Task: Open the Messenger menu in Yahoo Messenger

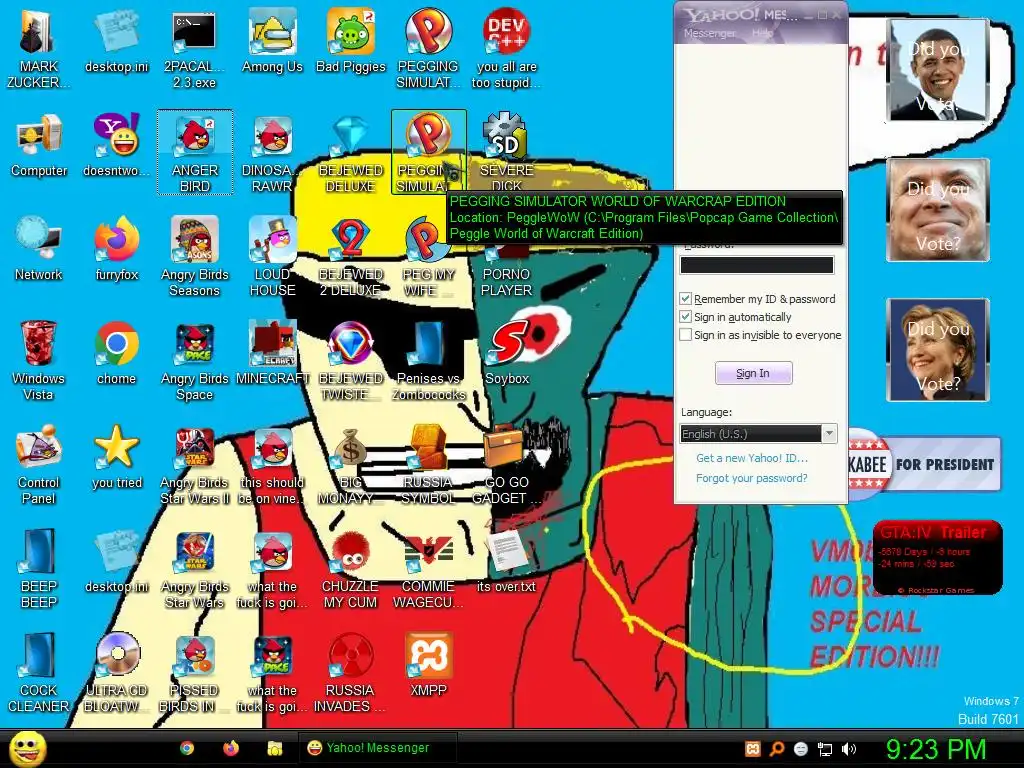Action: (709, 33)
